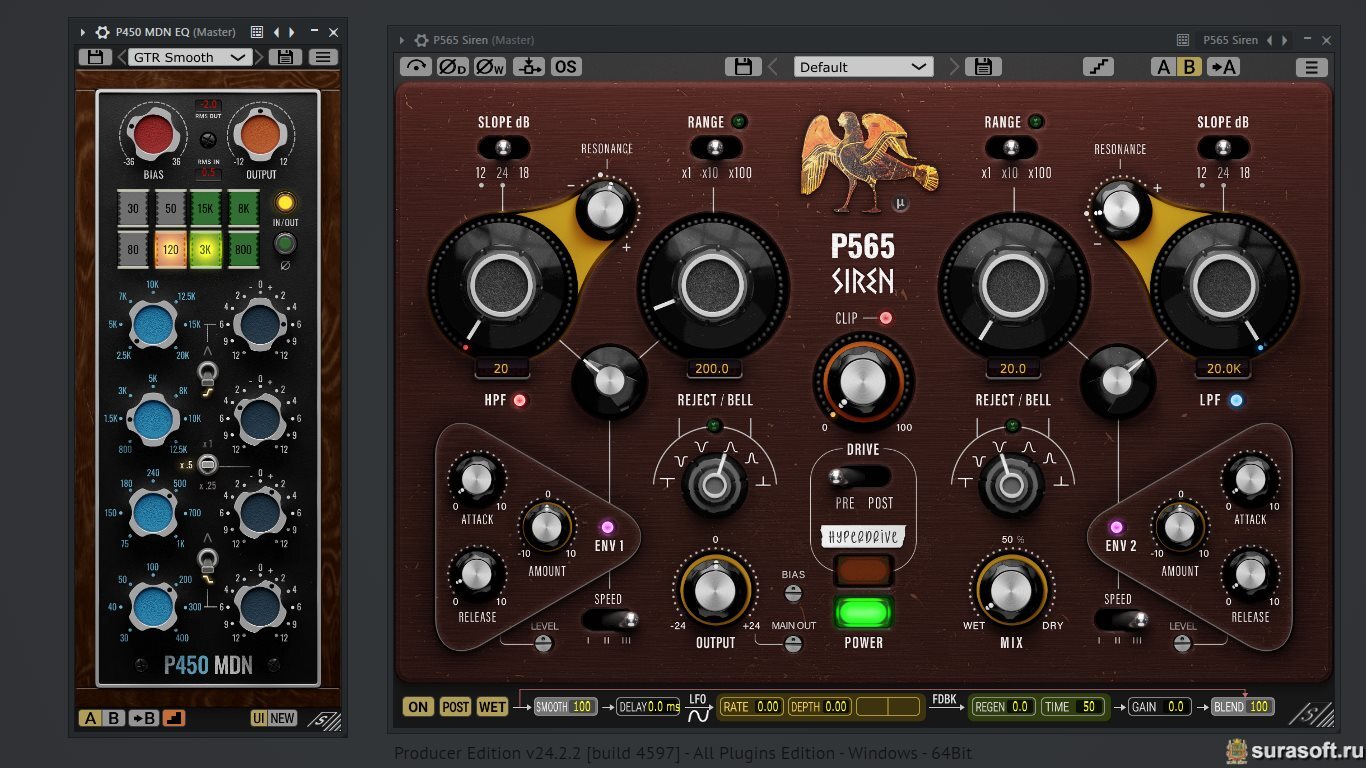Click the orange stair-step icon in P450 MDN
Screen dimensions: 1366x768
pos(173,718)
